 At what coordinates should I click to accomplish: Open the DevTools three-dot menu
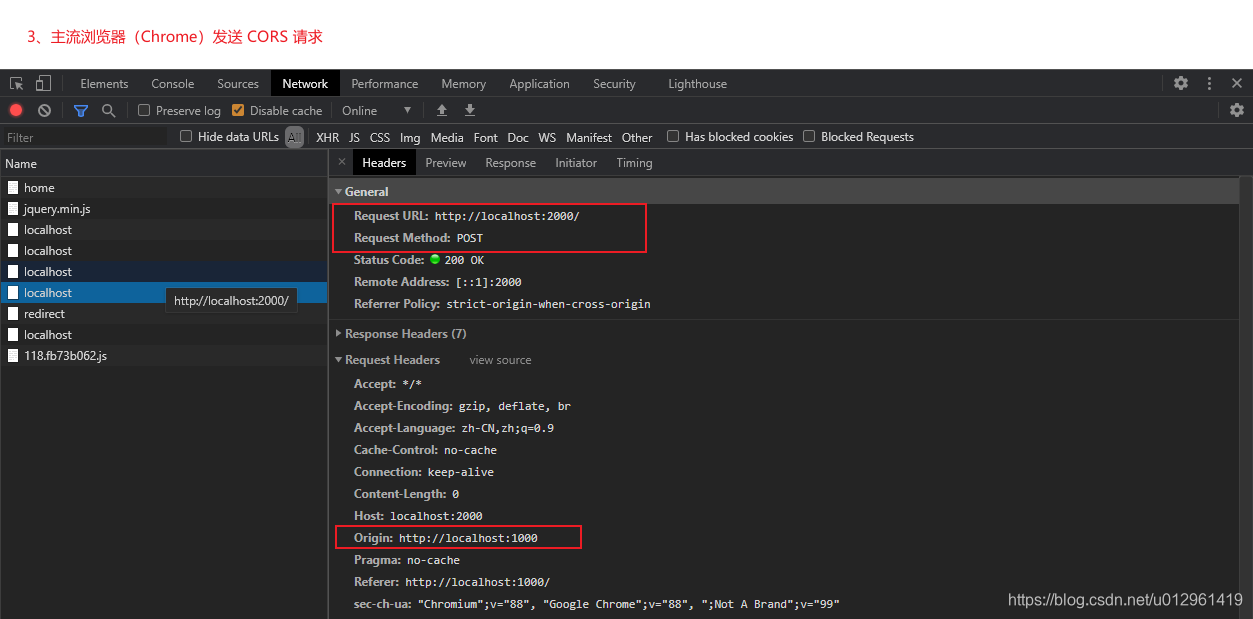coord(1209,84)
